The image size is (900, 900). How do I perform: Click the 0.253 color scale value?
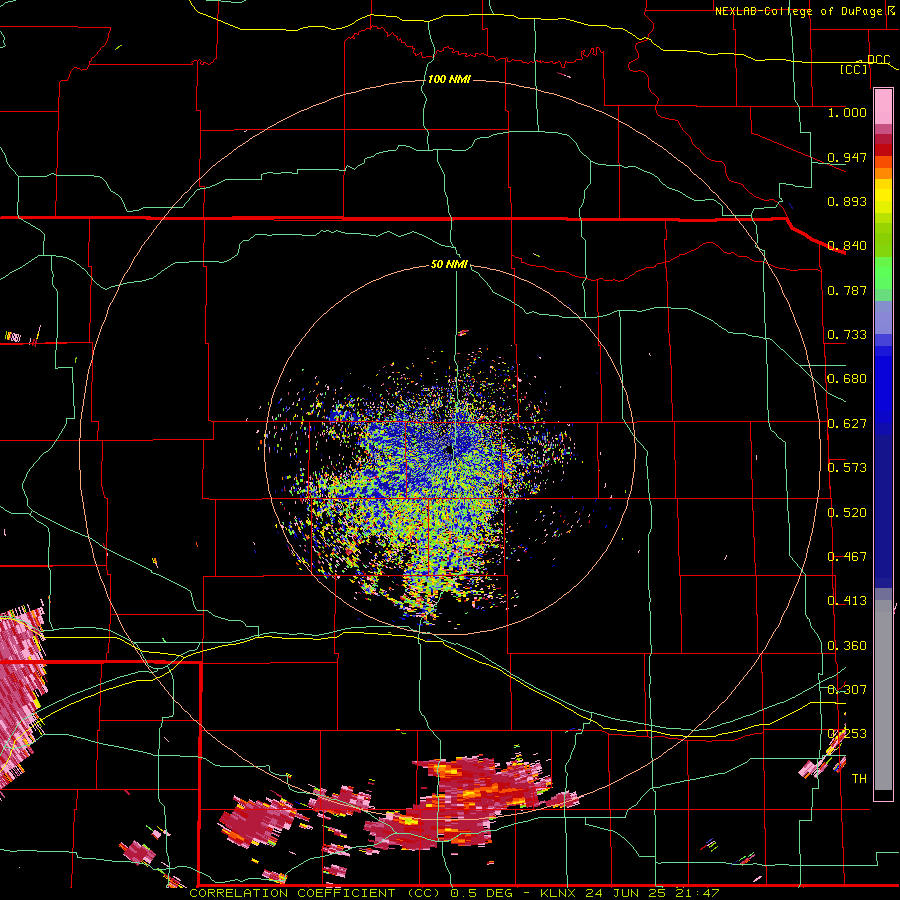847,734
